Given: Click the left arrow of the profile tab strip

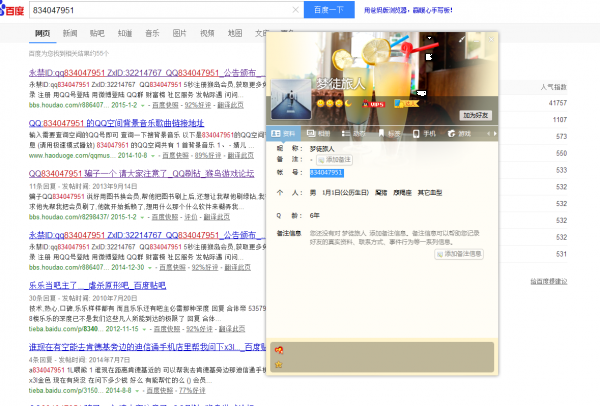Looking at the screenshot, I should tap(488, 134).
